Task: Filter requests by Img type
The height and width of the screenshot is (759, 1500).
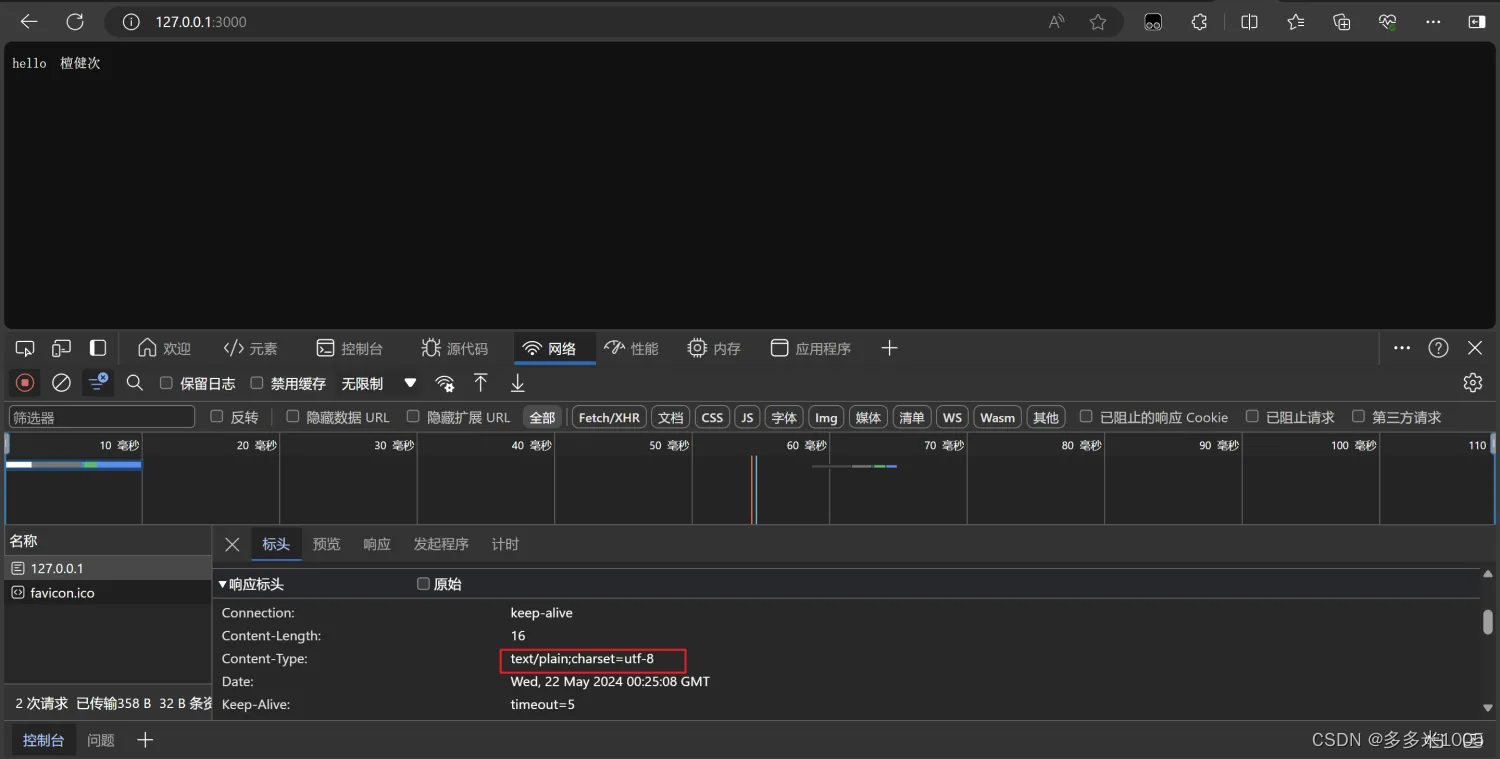Action: point(826,417)
